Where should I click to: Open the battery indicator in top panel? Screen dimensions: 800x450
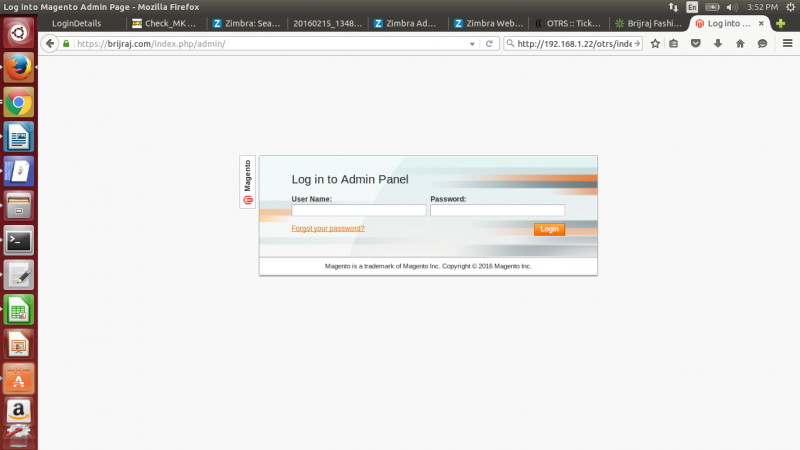pos(712,7)
